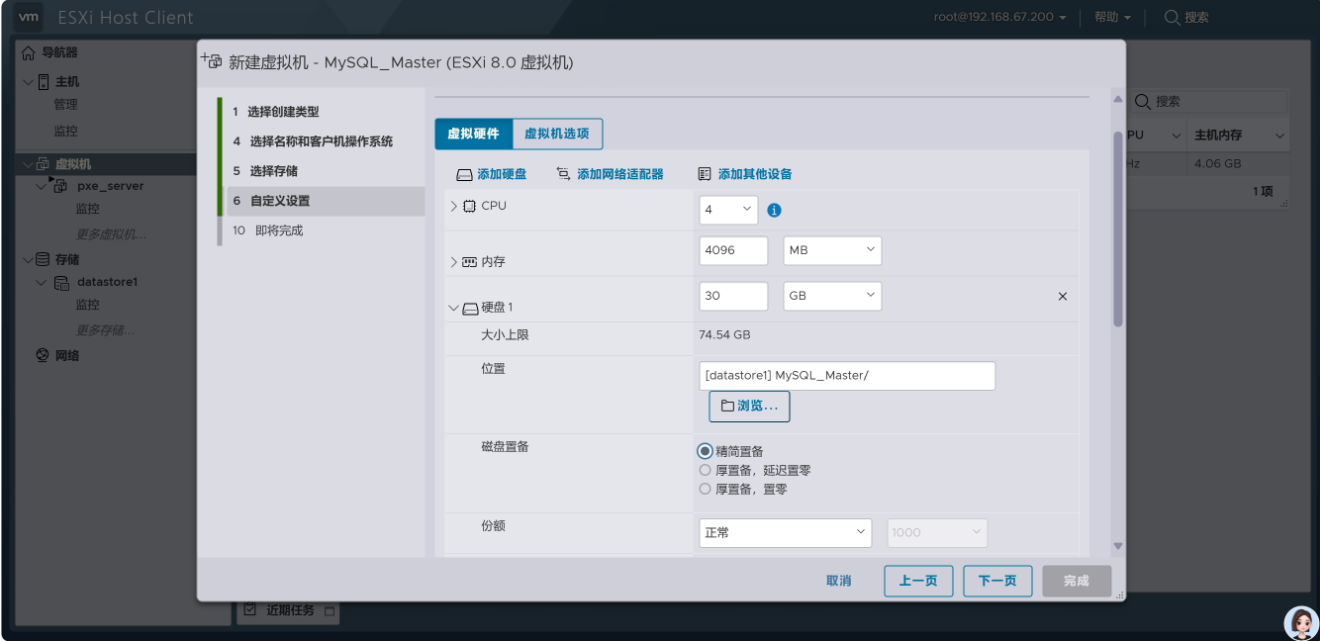The height and width of the screenshot is (641, 1320).
Task: Open the disk size GB dropdown
Action: (x=832, y=296)
